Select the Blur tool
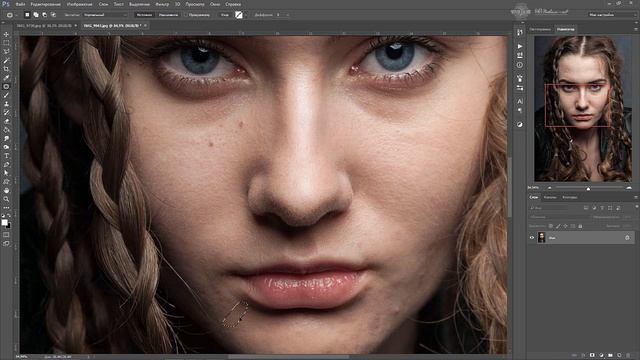The image size is (640, 360). coord(6,138)
